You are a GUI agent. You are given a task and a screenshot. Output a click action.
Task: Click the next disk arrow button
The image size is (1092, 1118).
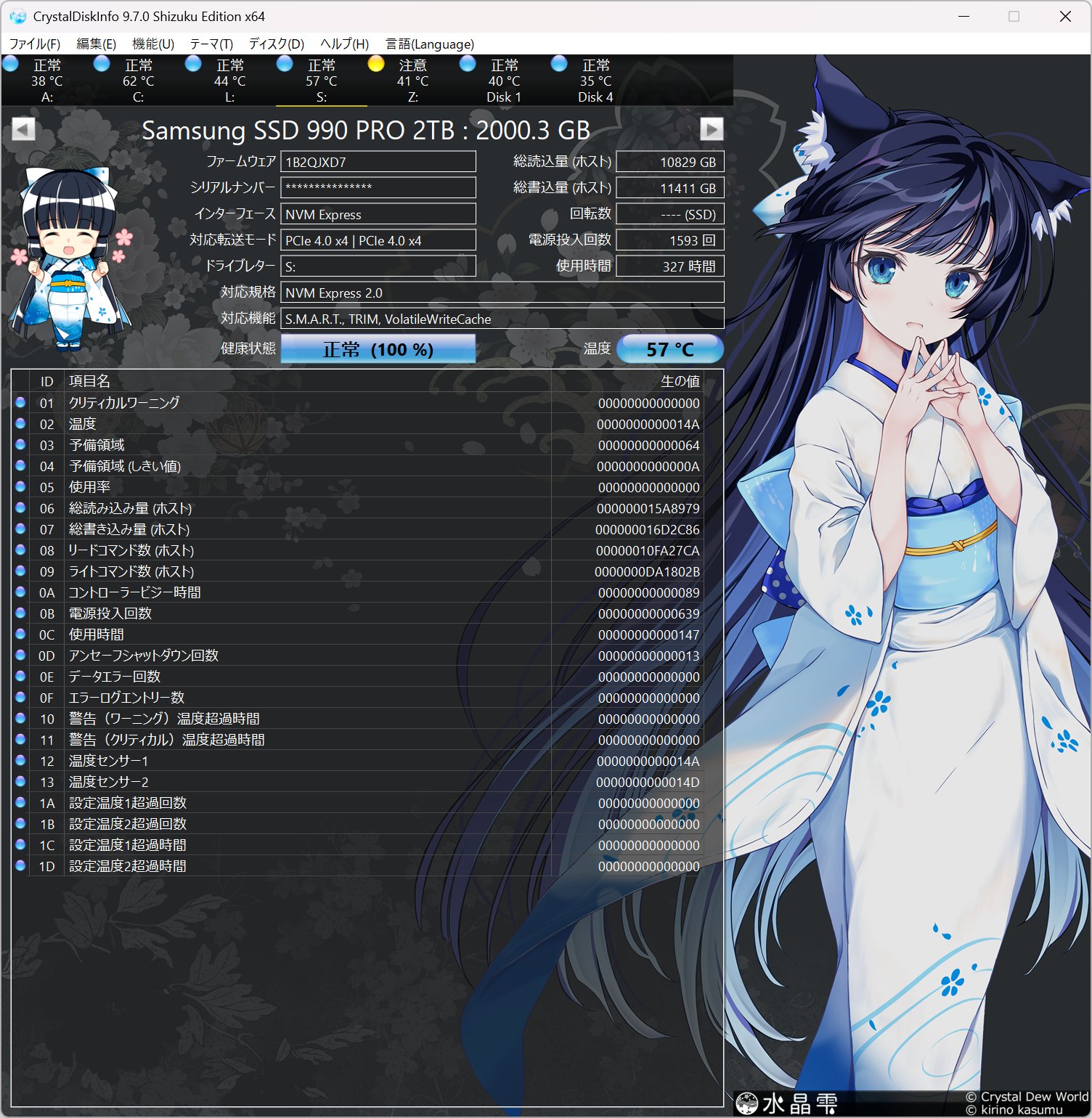712,129
